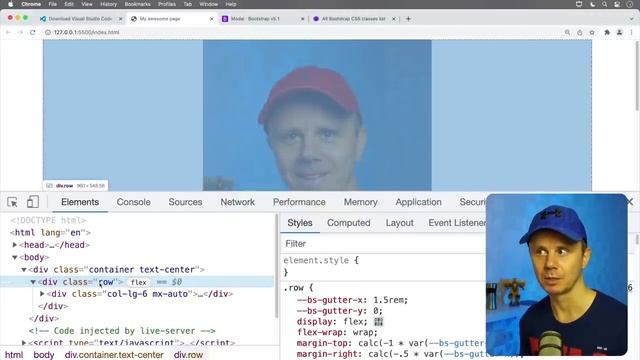Select html in the breadcrumb bar
The image size is (640, 360).
pyautogui.click(x=14, y=355)
